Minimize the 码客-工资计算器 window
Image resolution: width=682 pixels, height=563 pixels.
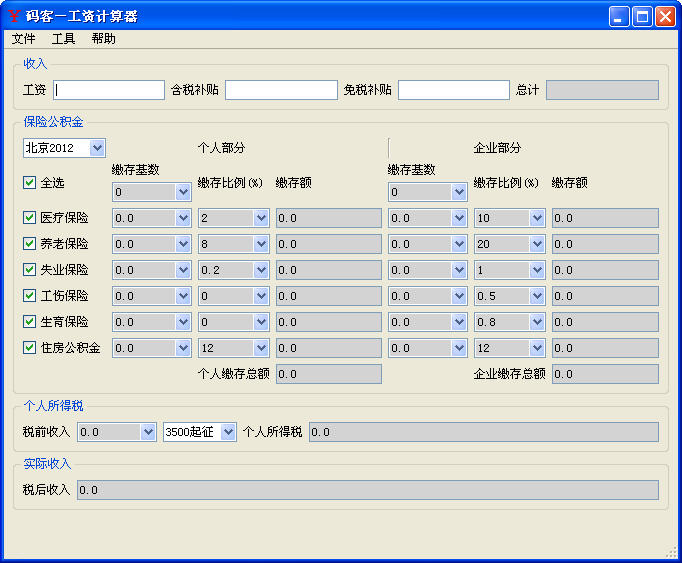[618, 17]
